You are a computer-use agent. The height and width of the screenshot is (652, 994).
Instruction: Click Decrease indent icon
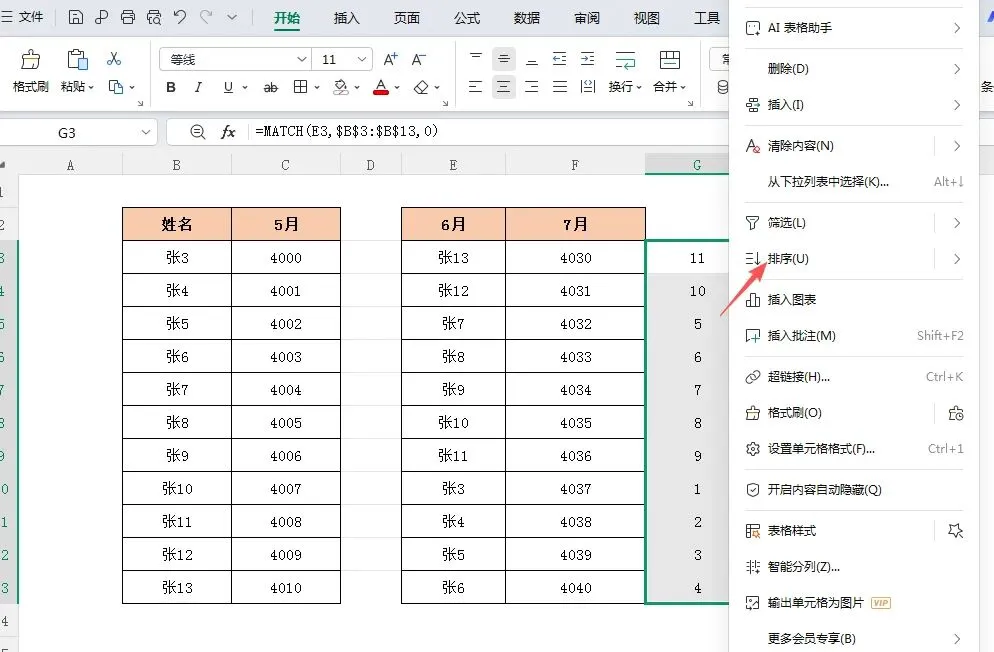pyautogui.click(x=559, y=59)
